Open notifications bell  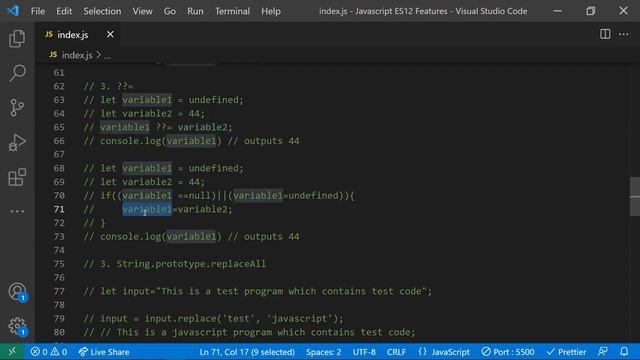624,351
